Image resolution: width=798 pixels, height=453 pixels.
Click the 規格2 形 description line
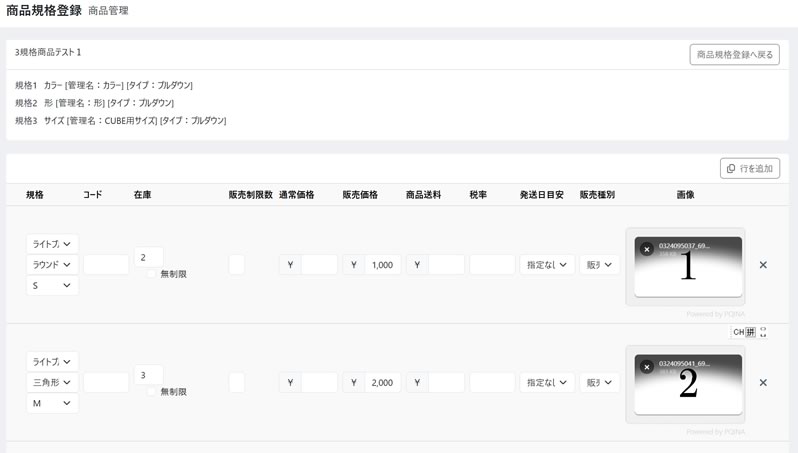click(95, 103)
